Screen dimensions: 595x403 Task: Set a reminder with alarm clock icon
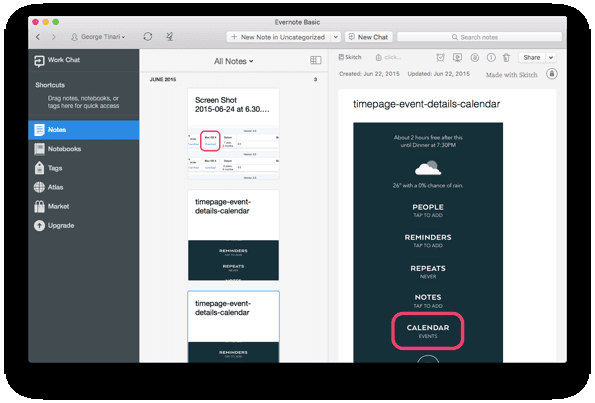pyautogui.click(x=440, y=57)
